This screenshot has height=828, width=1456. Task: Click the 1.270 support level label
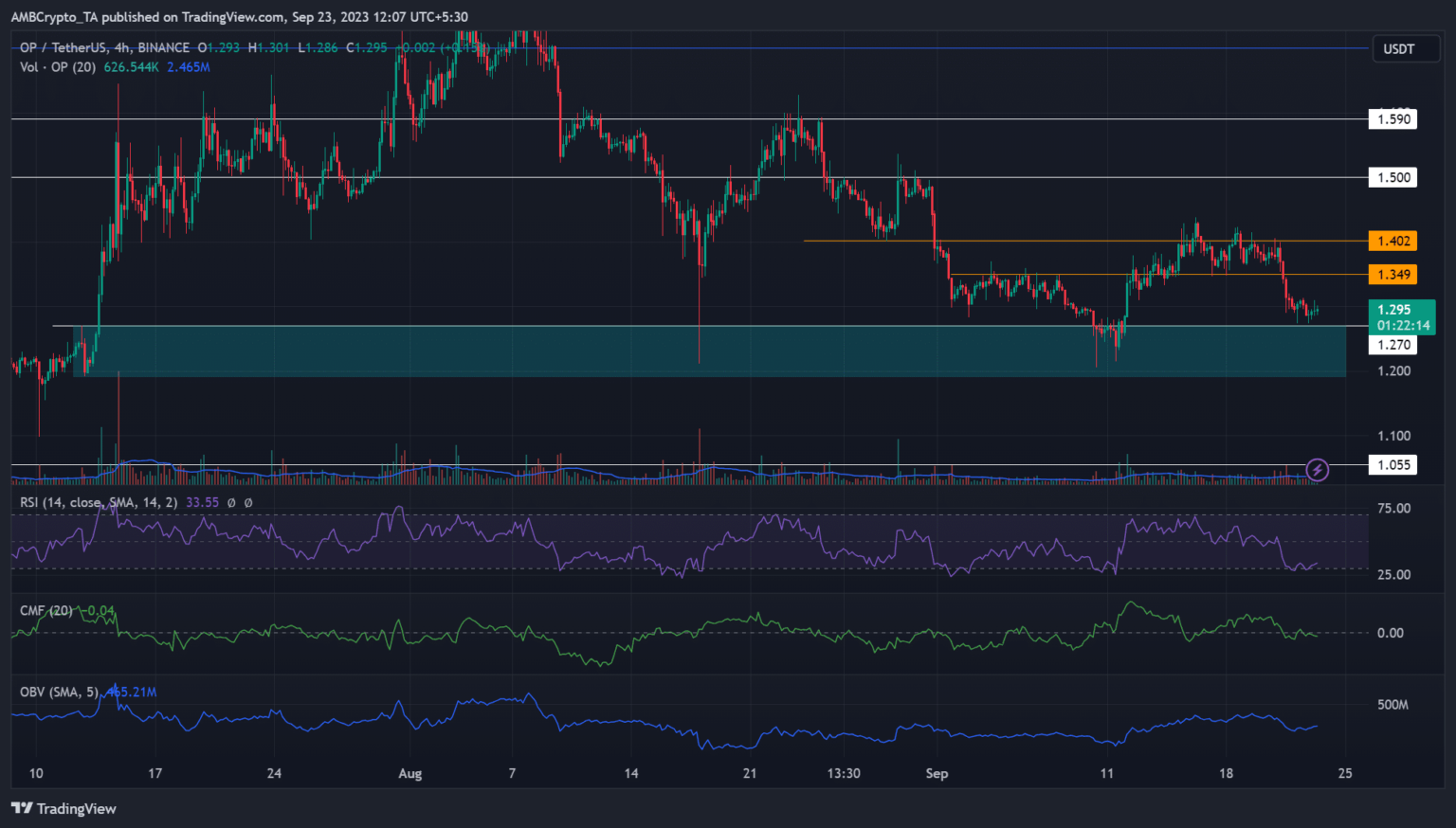(x=1392, y=345)
